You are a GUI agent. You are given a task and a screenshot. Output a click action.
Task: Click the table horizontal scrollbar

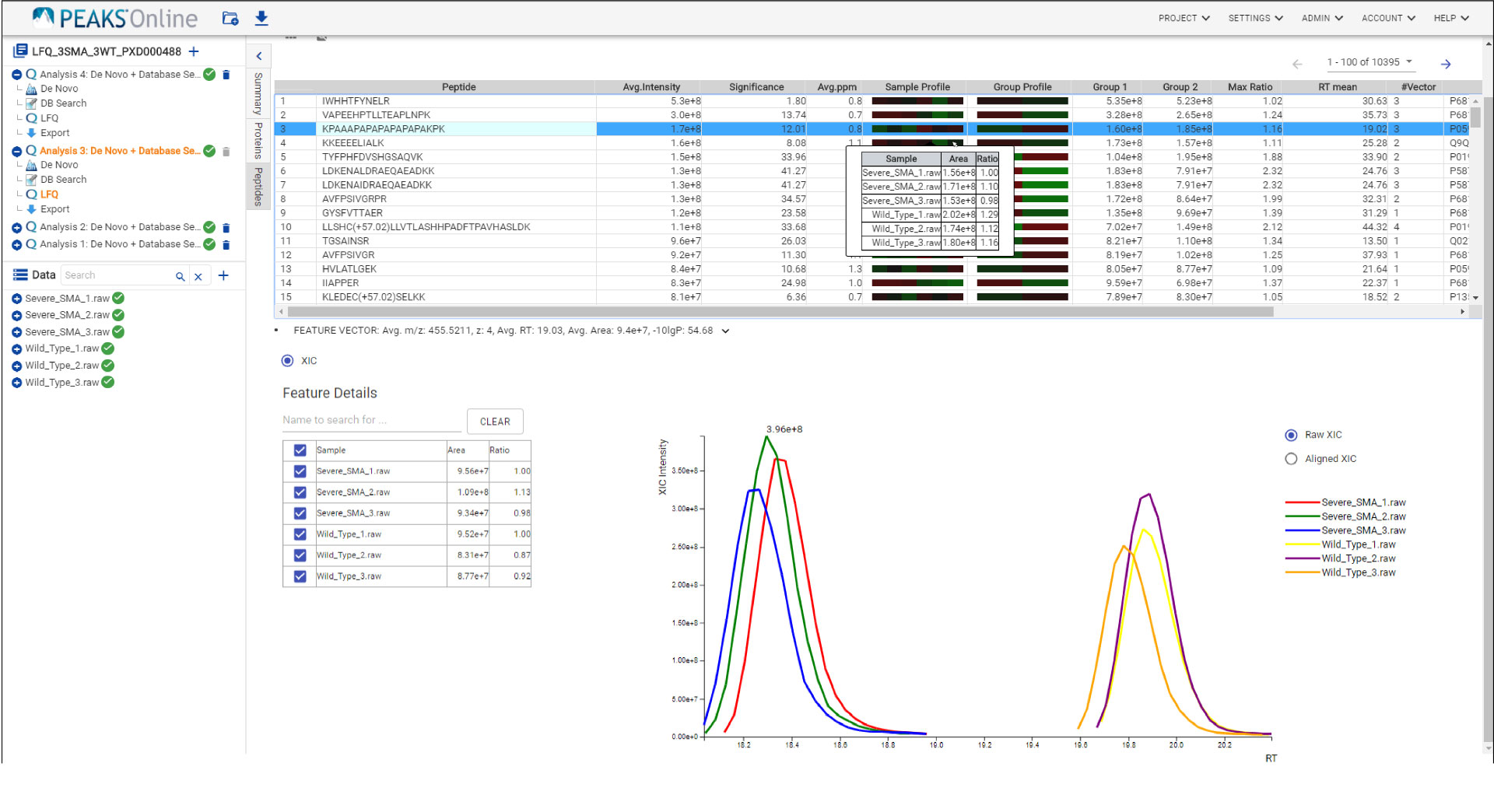(780, 312)
